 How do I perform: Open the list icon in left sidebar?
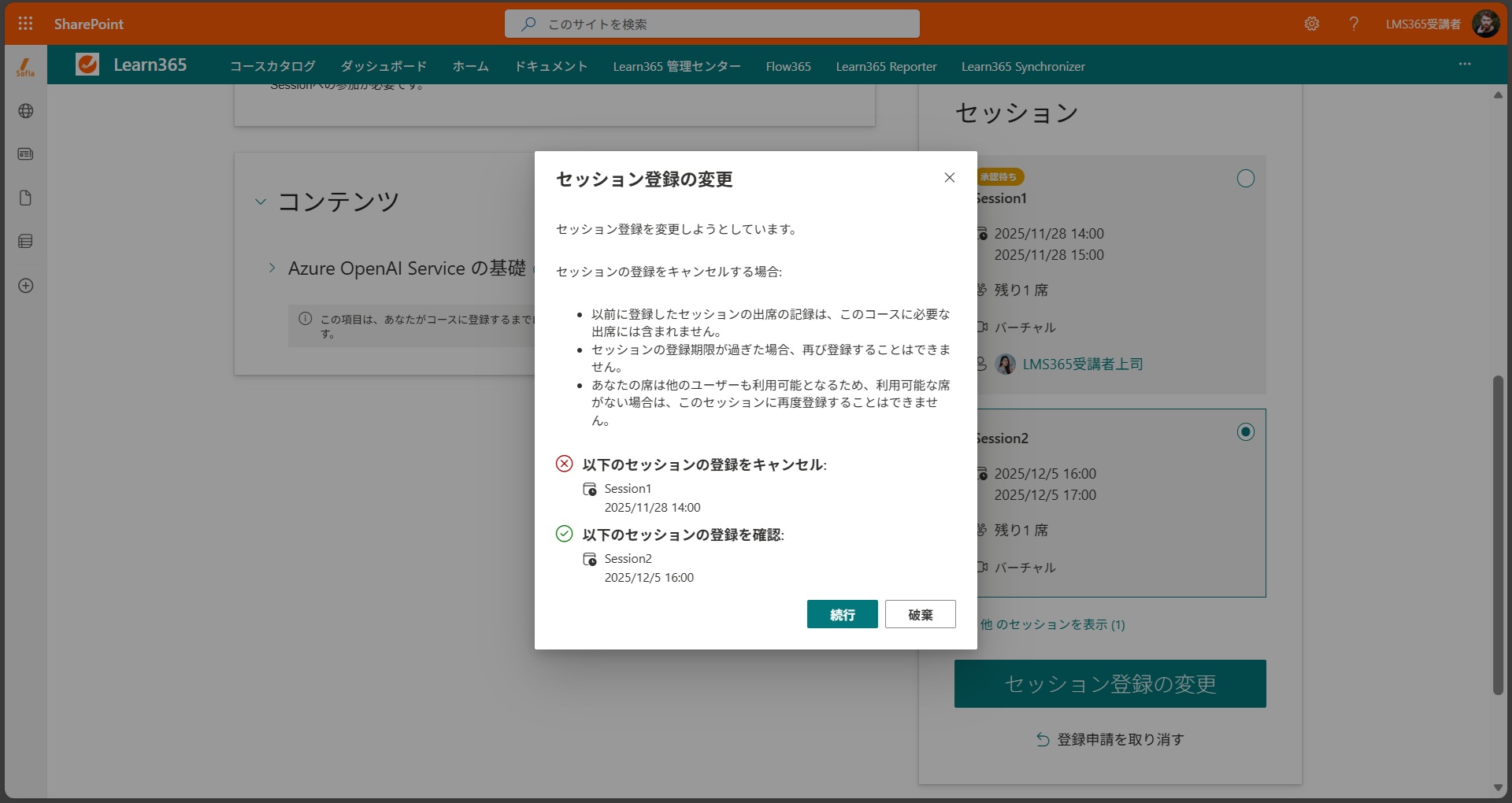[25, 242]
